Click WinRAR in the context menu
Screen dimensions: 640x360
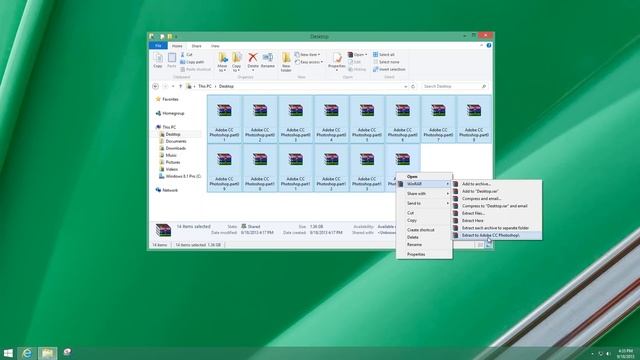coord(424,184)
